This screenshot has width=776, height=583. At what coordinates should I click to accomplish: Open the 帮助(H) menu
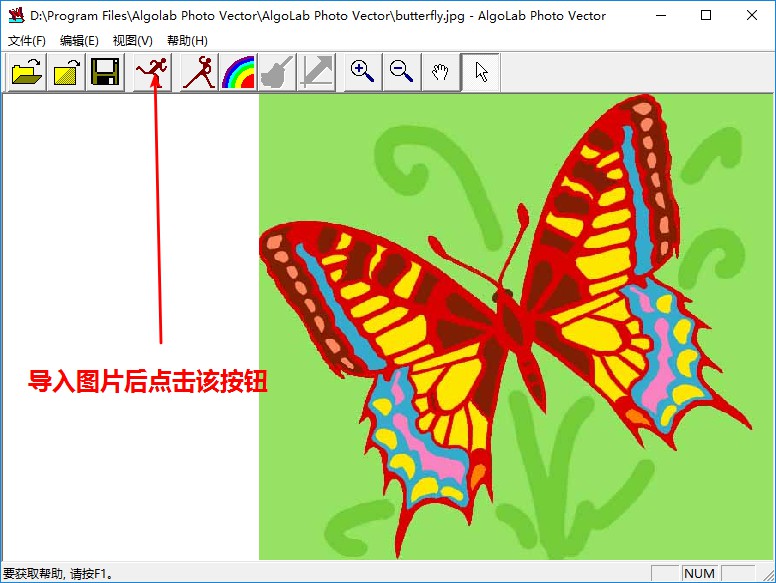coord(187,41)
